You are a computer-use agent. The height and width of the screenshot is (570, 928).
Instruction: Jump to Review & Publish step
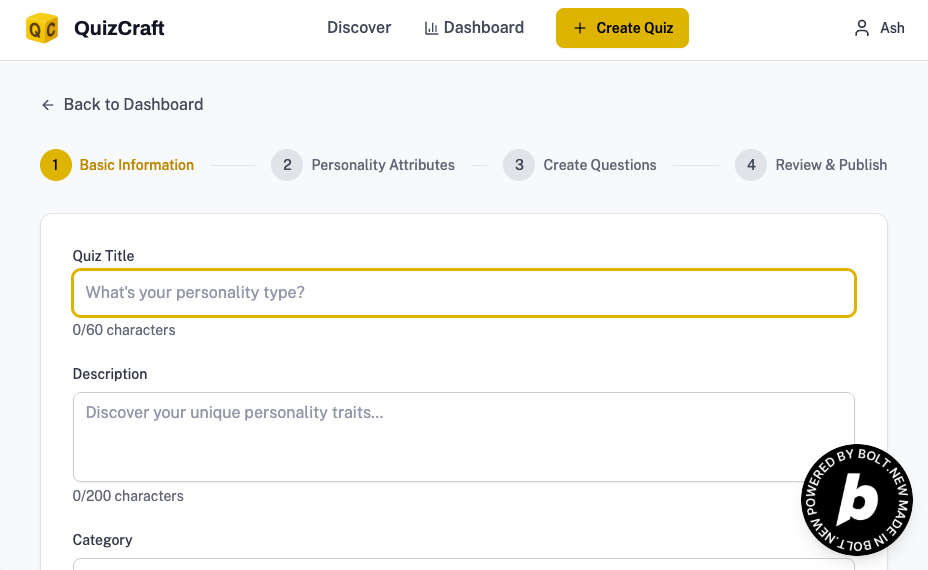(831, 165)
